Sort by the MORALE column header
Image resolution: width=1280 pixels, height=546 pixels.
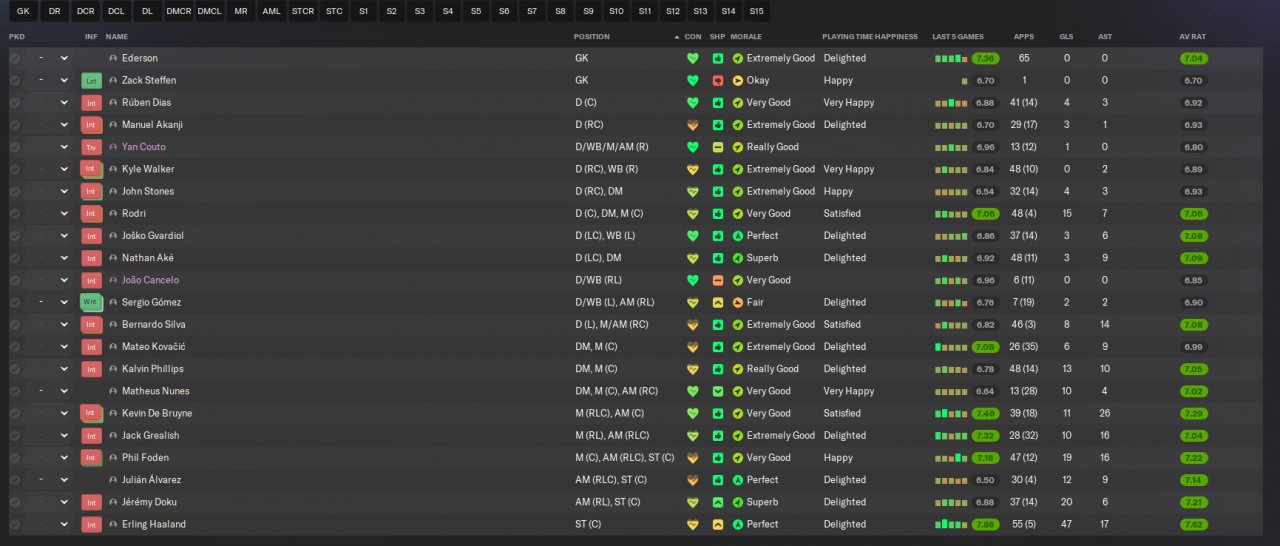pyautogui.click(x=746, y=37)
